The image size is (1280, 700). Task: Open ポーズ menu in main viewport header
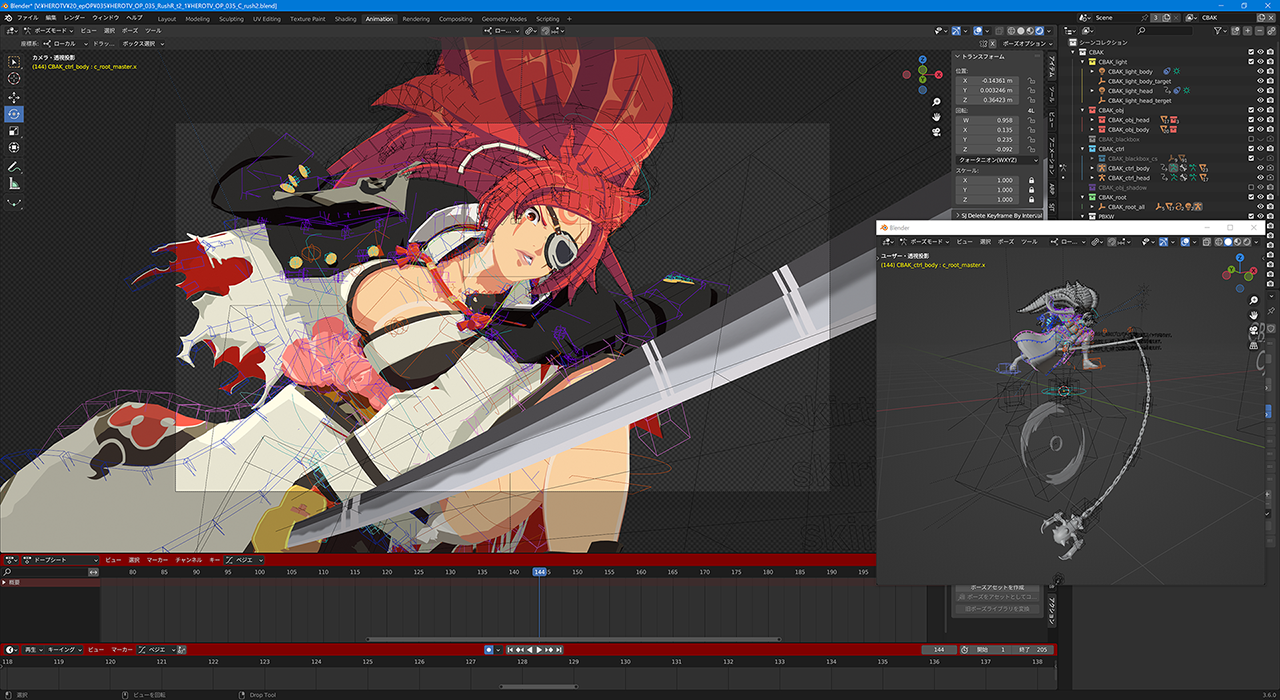click(x=130, y=31)
